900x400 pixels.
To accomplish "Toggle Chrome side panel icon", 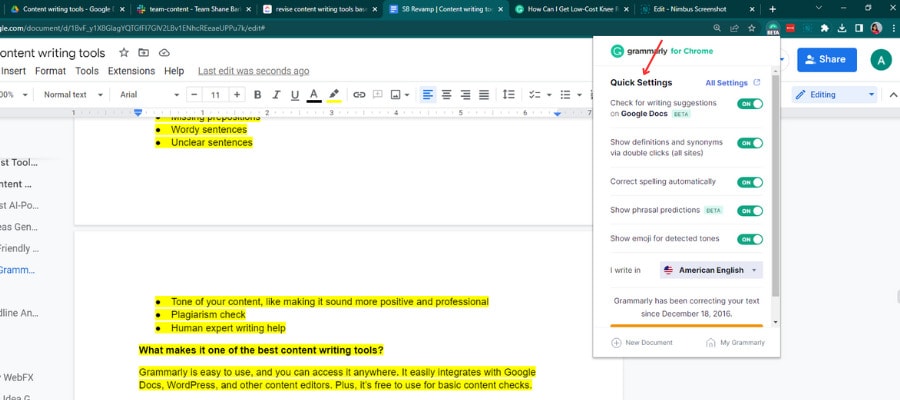I will [859, 28].
